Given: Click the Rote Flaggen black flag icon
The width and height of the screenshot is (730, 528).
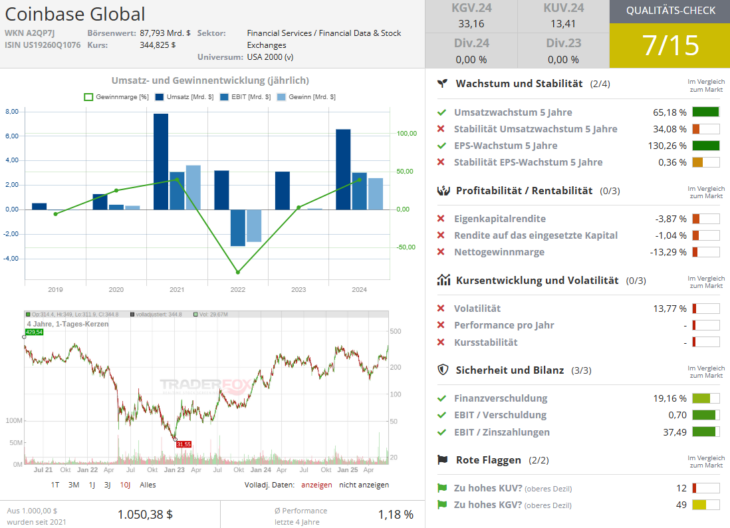Looking at the screenshot, I should click(x=442, y=460).
